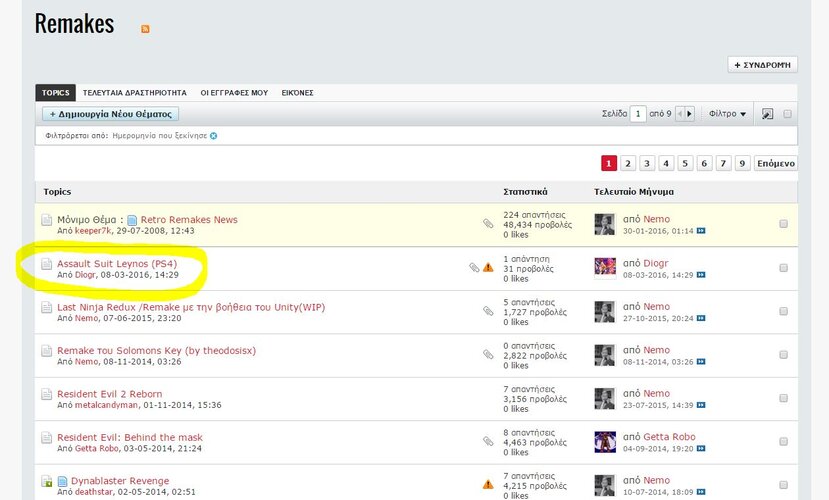The height and width of the screenshot is (500, 829).
Task: Switch to the Topics tab
Action: click(56, 92)
